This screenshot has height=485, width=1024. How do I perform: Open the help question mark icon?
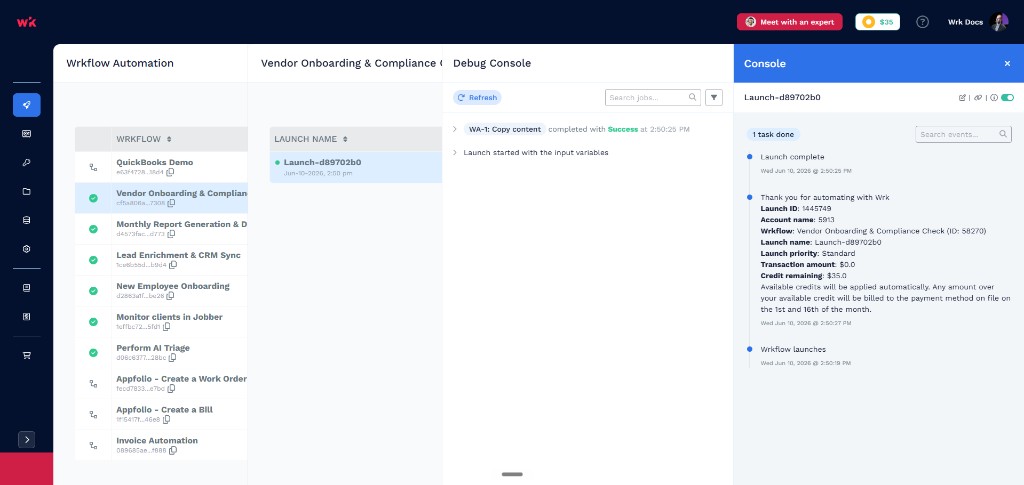tap(922, 22)
